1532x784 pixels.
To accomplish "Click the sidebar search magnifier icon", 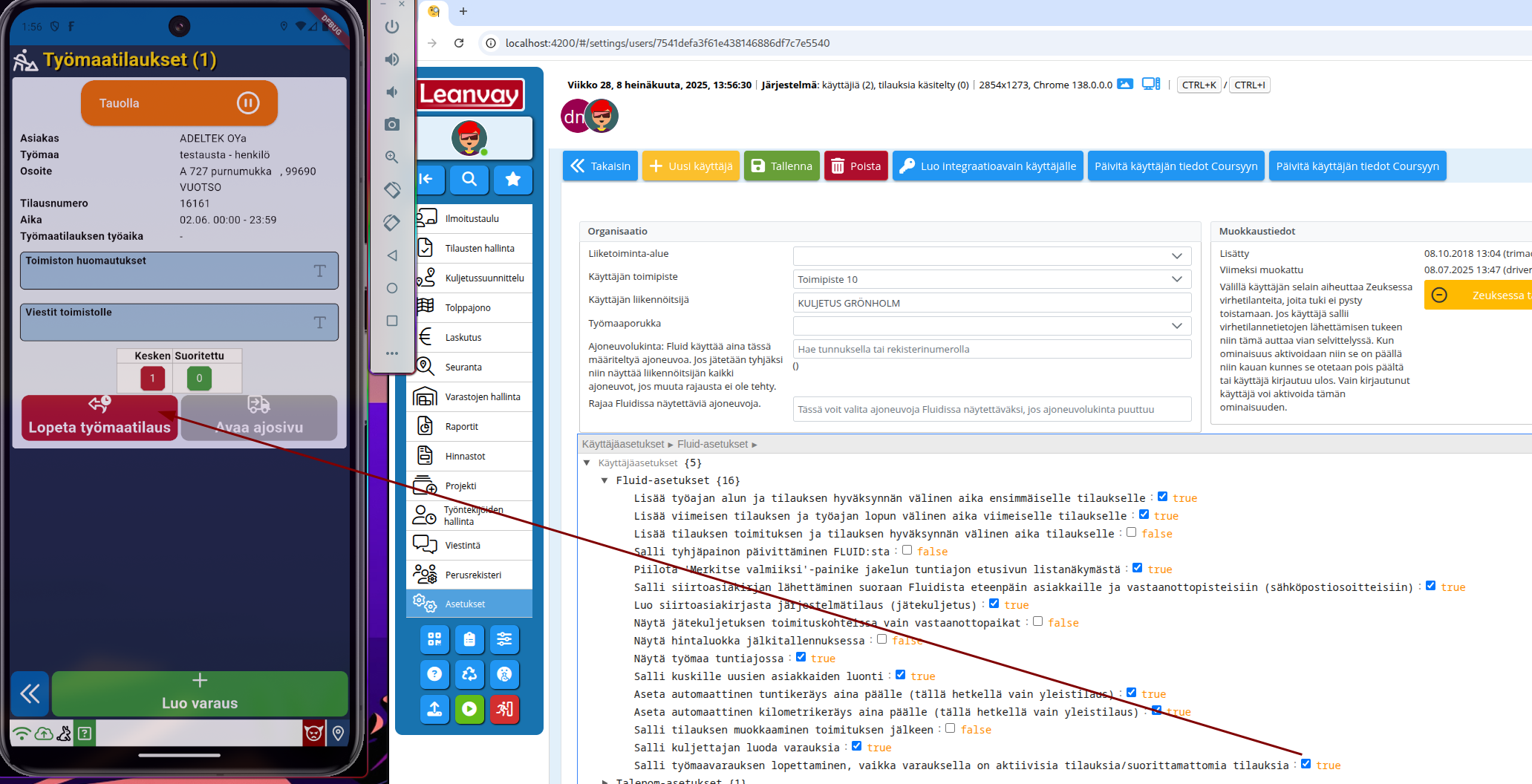I will [x=469, y=179].
